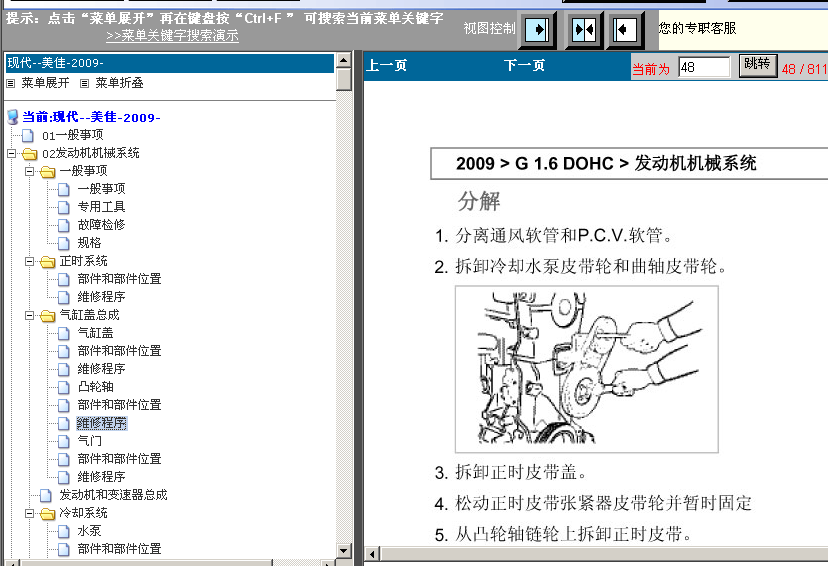Image resolution: width=828 pixels, height=566 pixels.
Task: Click 菜单展开 to expand all menus
Action: 45,83
